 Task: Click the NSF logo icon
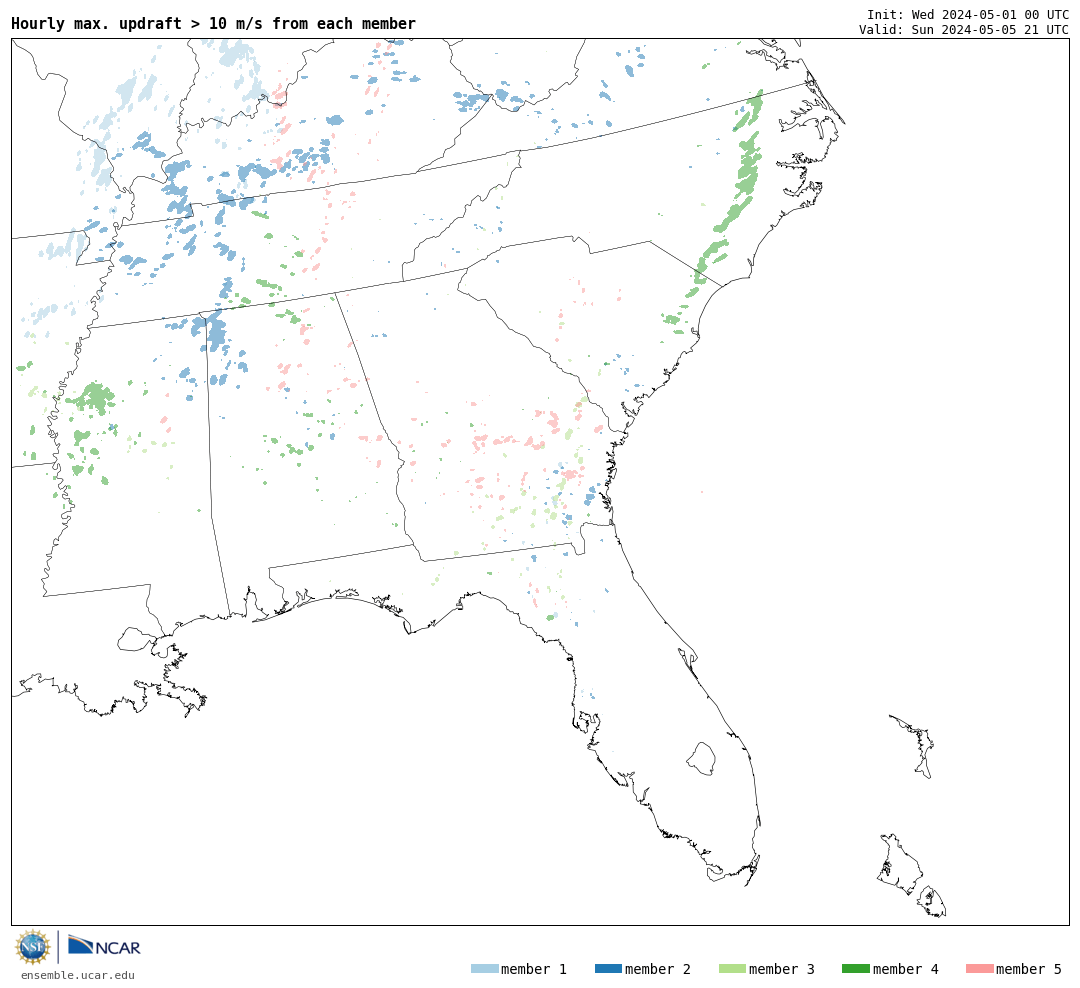pos(32,947)
